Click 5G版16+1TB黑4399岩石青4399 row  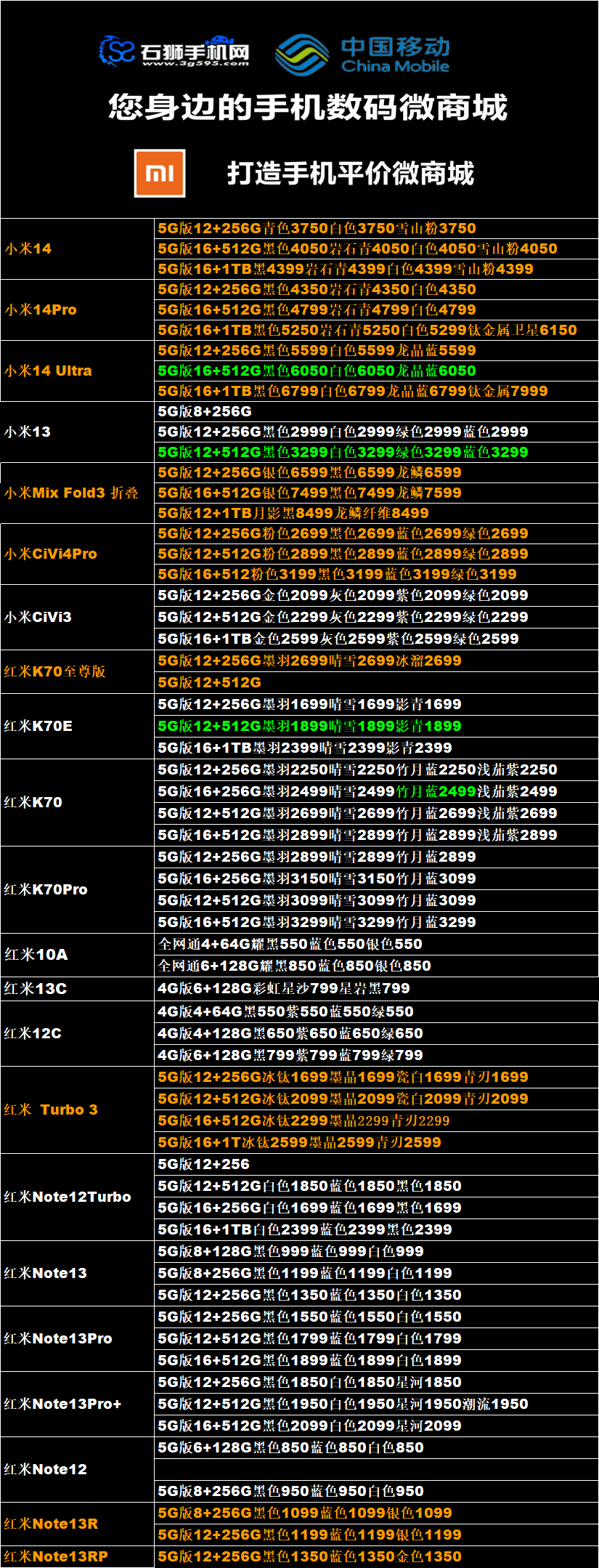[x=376, y=269]
